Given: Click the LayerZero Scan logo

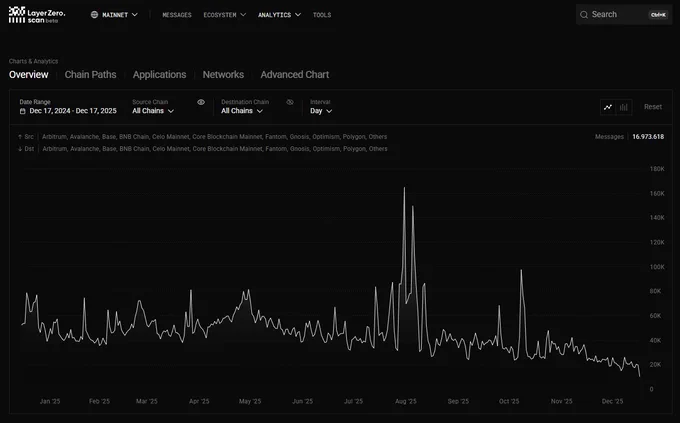Looking at the screenshot, I should click(x=37, y=15).
